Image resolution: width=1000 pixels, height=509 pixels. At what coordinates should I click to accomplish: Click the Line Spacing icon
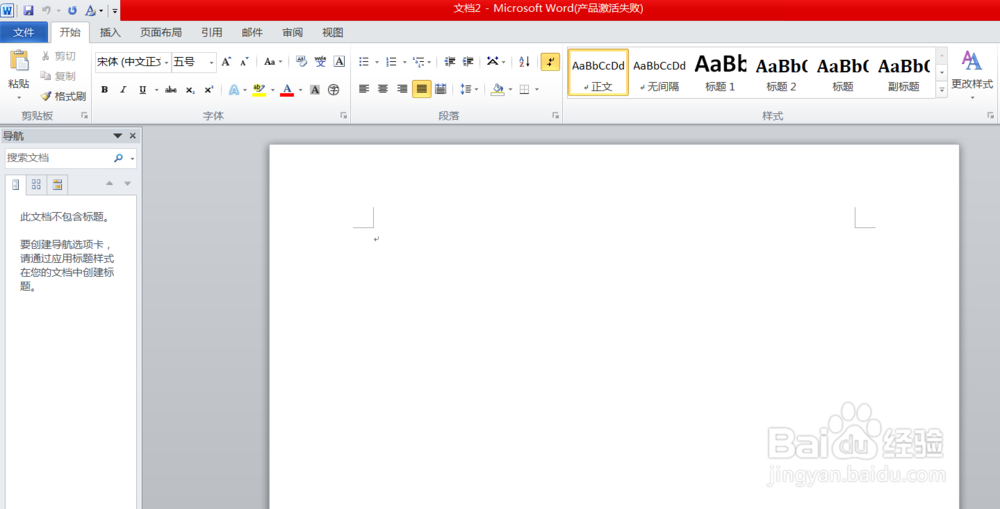(x=466, y=89)
